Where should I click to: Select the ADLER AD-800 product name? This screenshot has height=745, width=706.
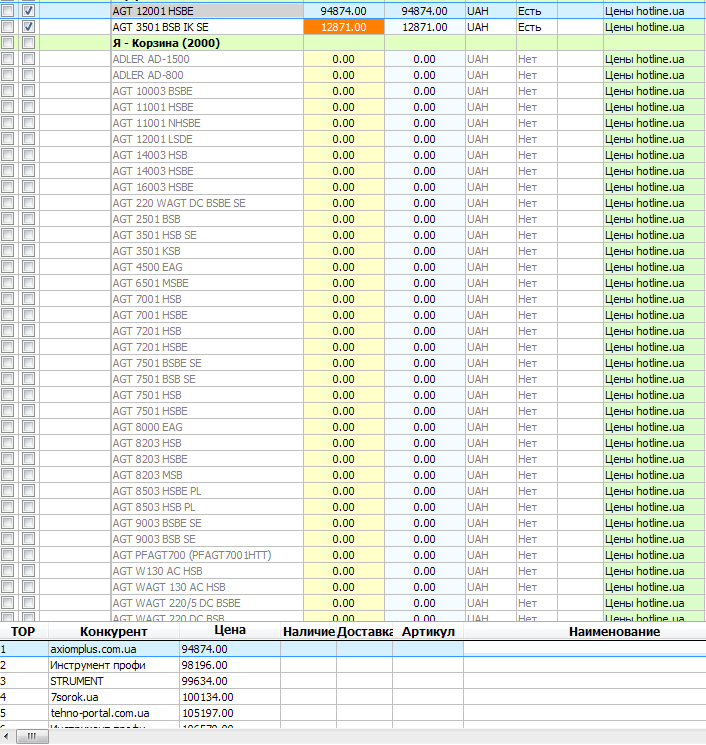point(148,75)
